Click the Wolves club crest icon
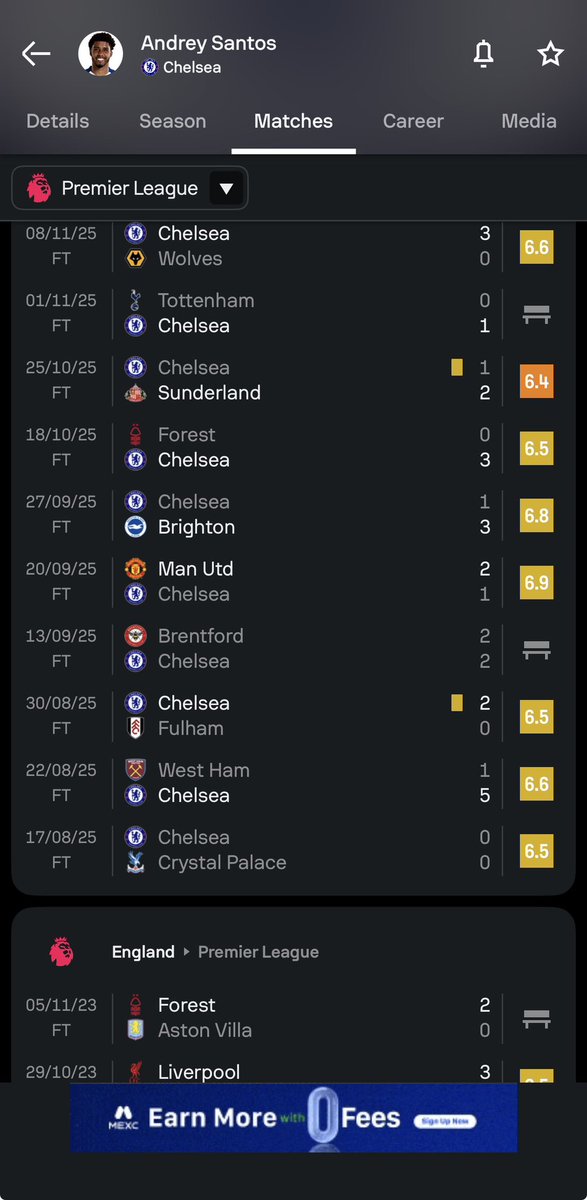This screenshot has width=587, height=1200. (x=135, y=259)
